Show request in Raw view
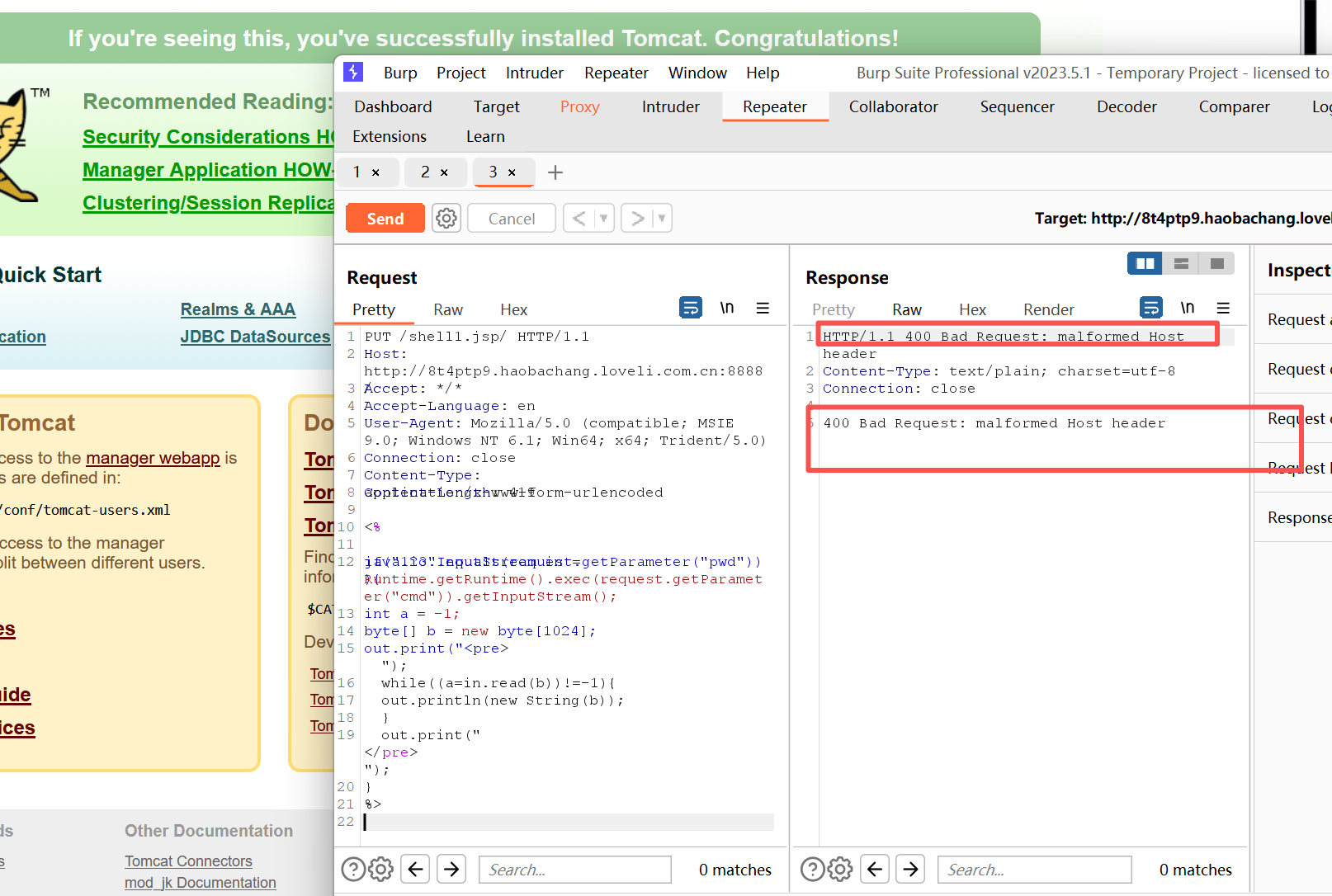The image size is (1332, 896). [x=448, y=309]
